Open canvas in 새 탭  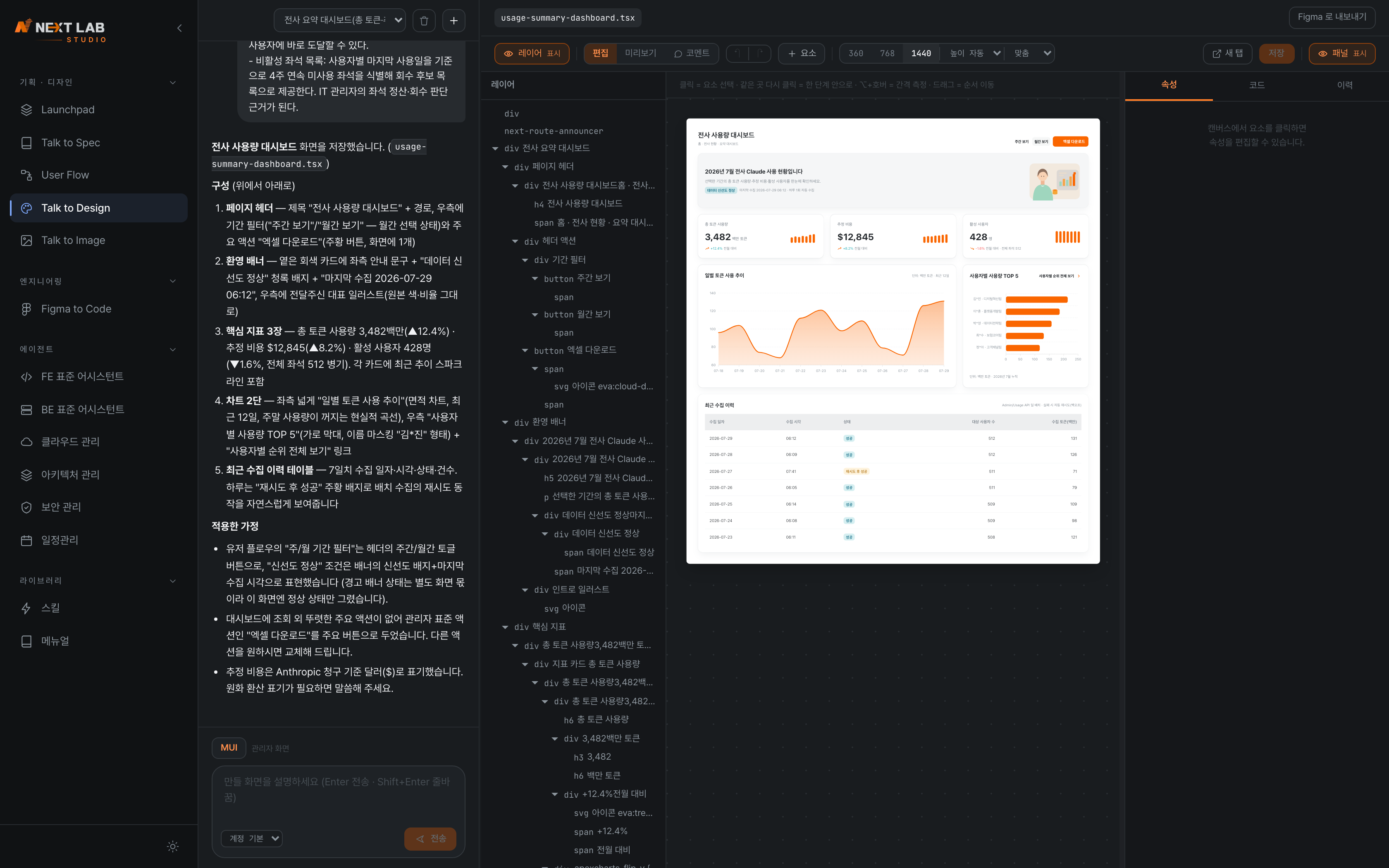1227,53
